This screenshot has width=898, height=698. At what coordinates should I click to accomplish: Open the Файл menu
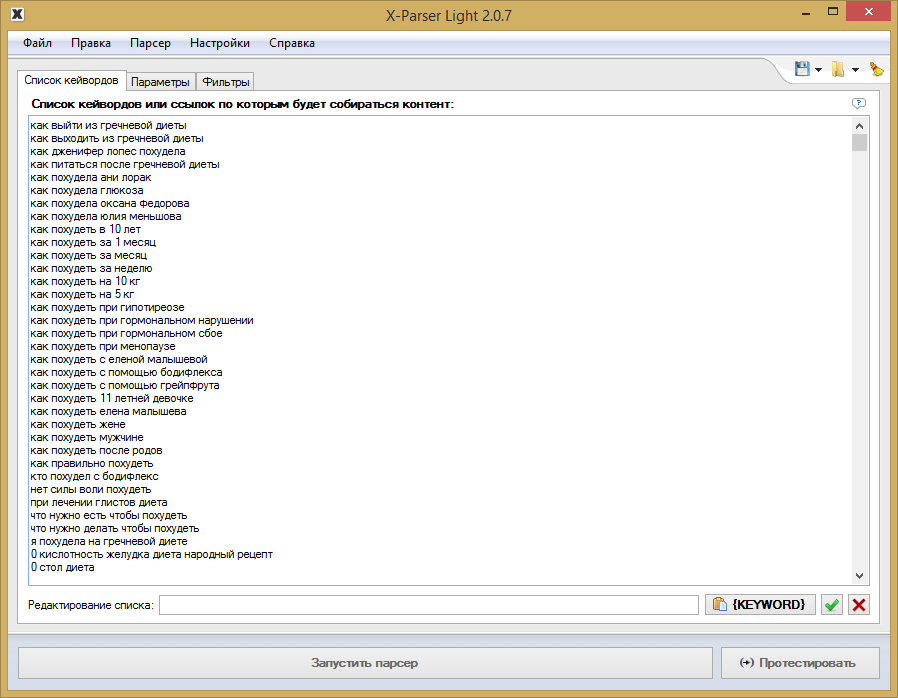37,43
